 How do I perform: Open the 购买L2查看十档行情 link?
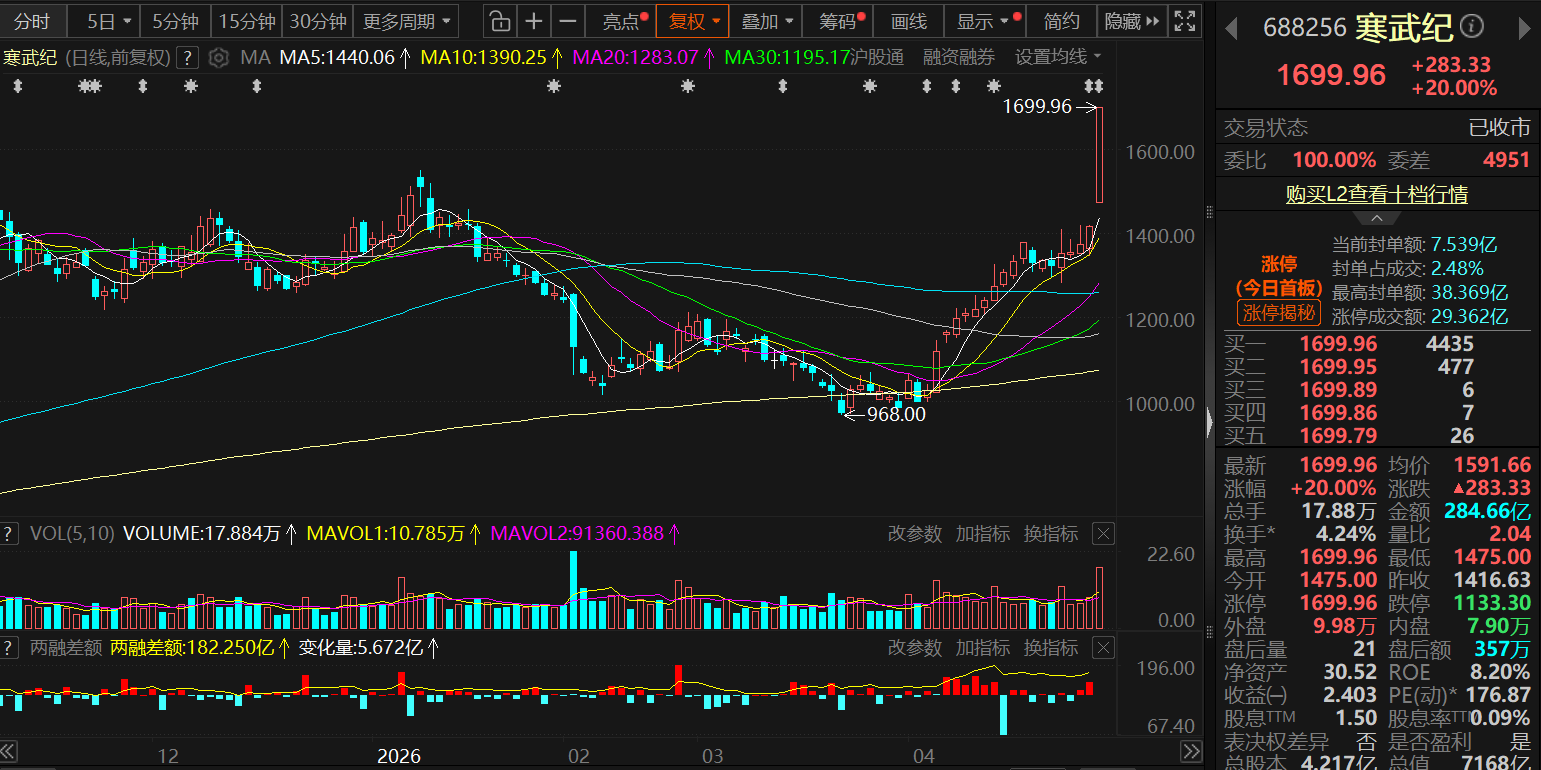[1376, 194]
